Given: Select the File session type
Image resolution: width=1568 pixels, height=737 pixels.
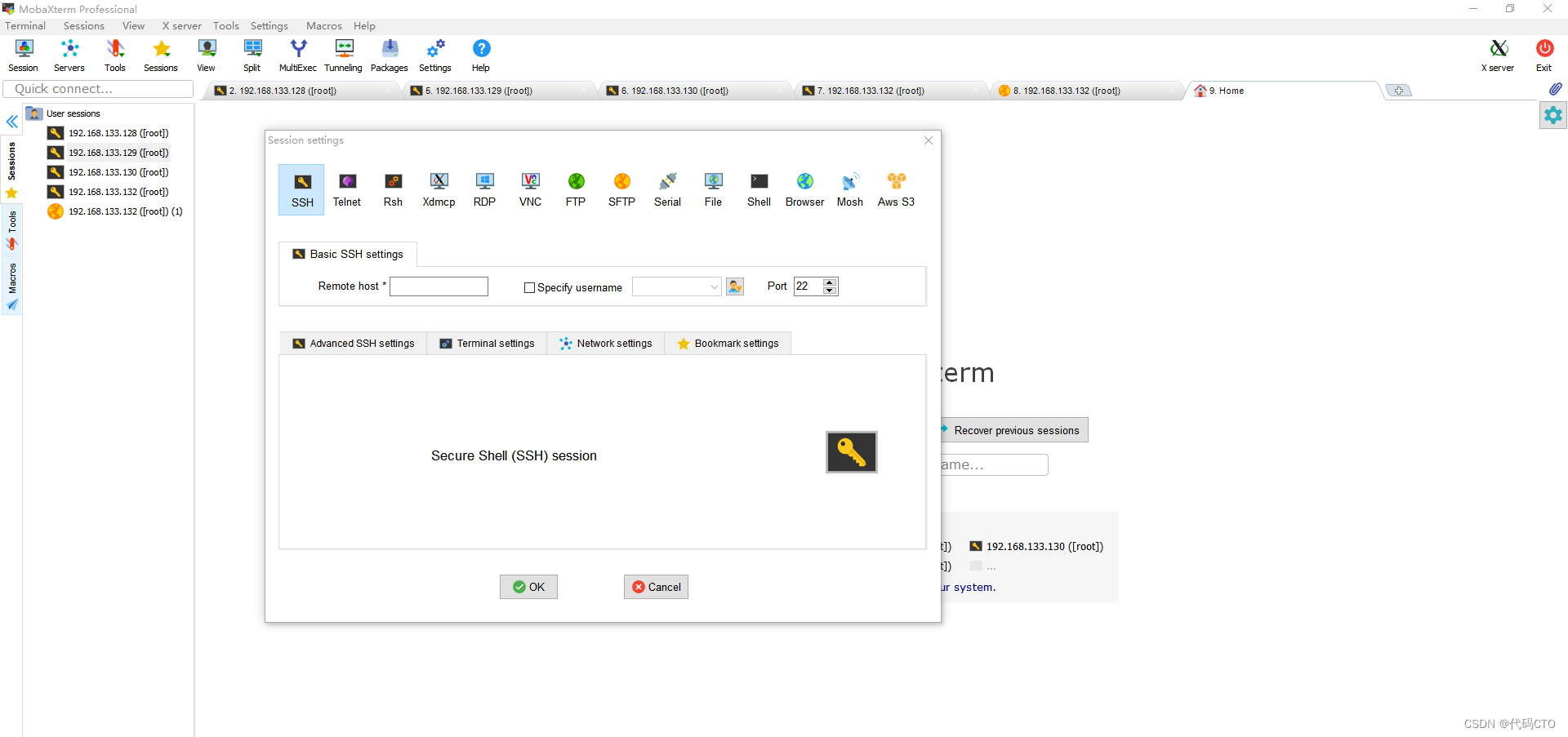Looking at the screenshot, I should point(713,190).
